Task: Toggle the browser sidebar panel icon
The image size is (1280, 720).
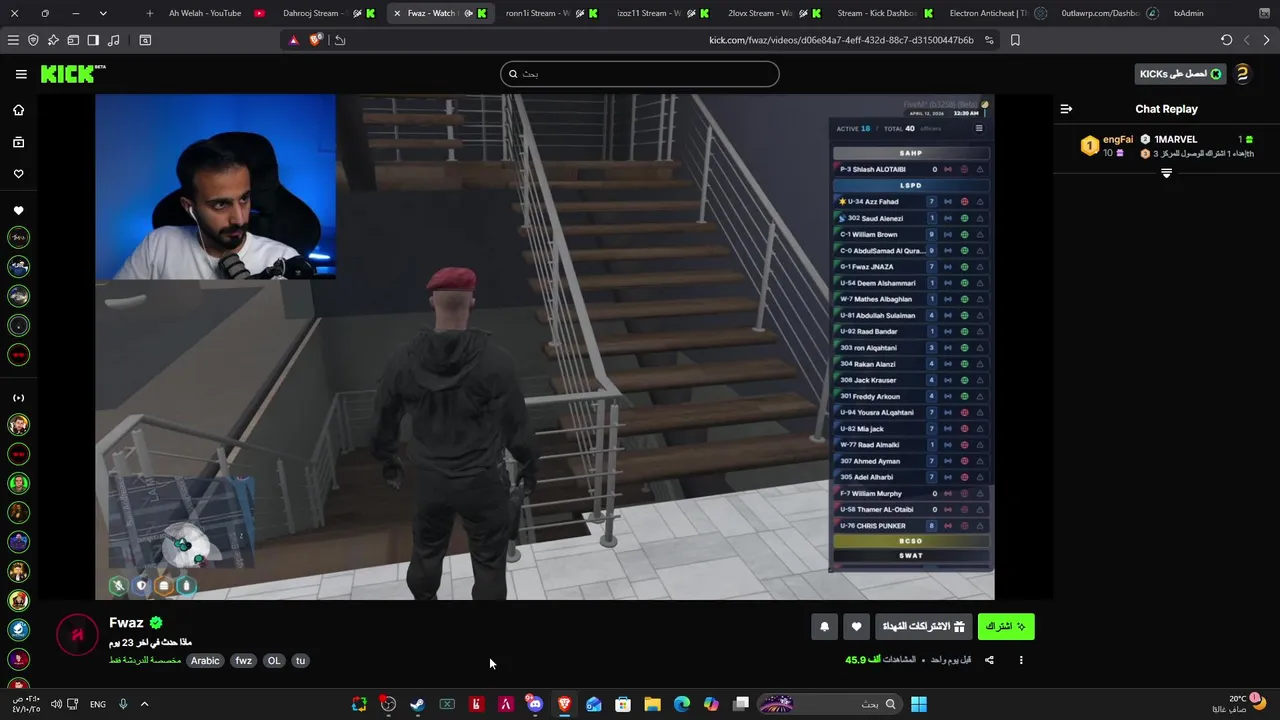Action: tap(93, 40)
